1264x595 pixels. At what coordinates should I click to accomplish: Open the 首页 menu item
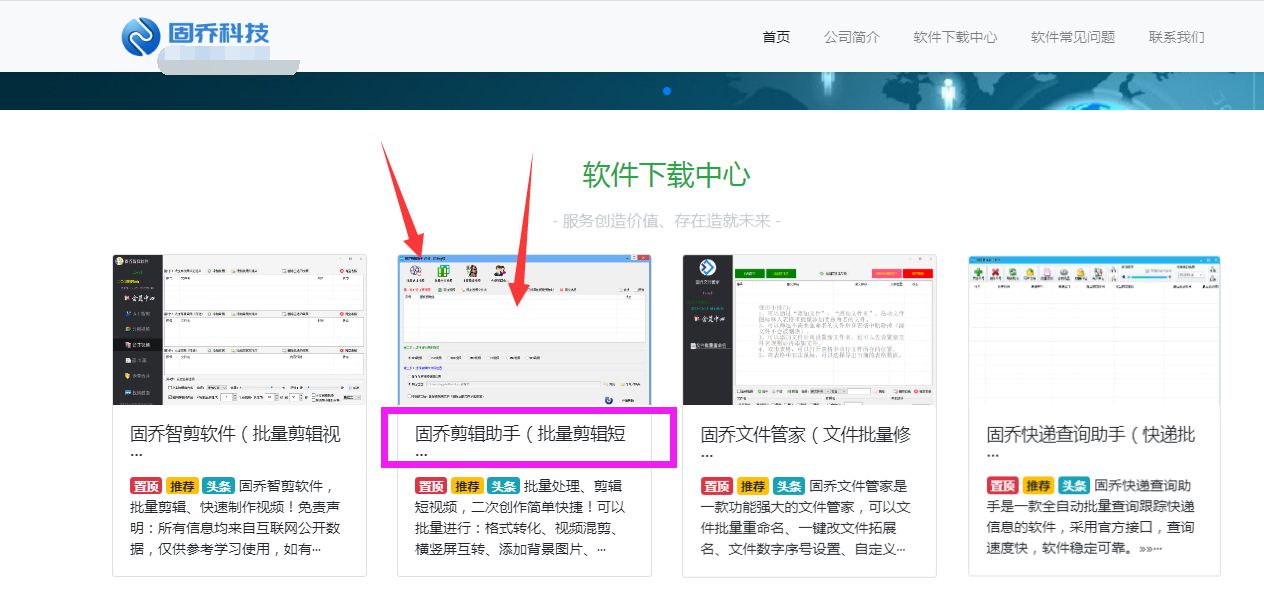tap(776, 37)
